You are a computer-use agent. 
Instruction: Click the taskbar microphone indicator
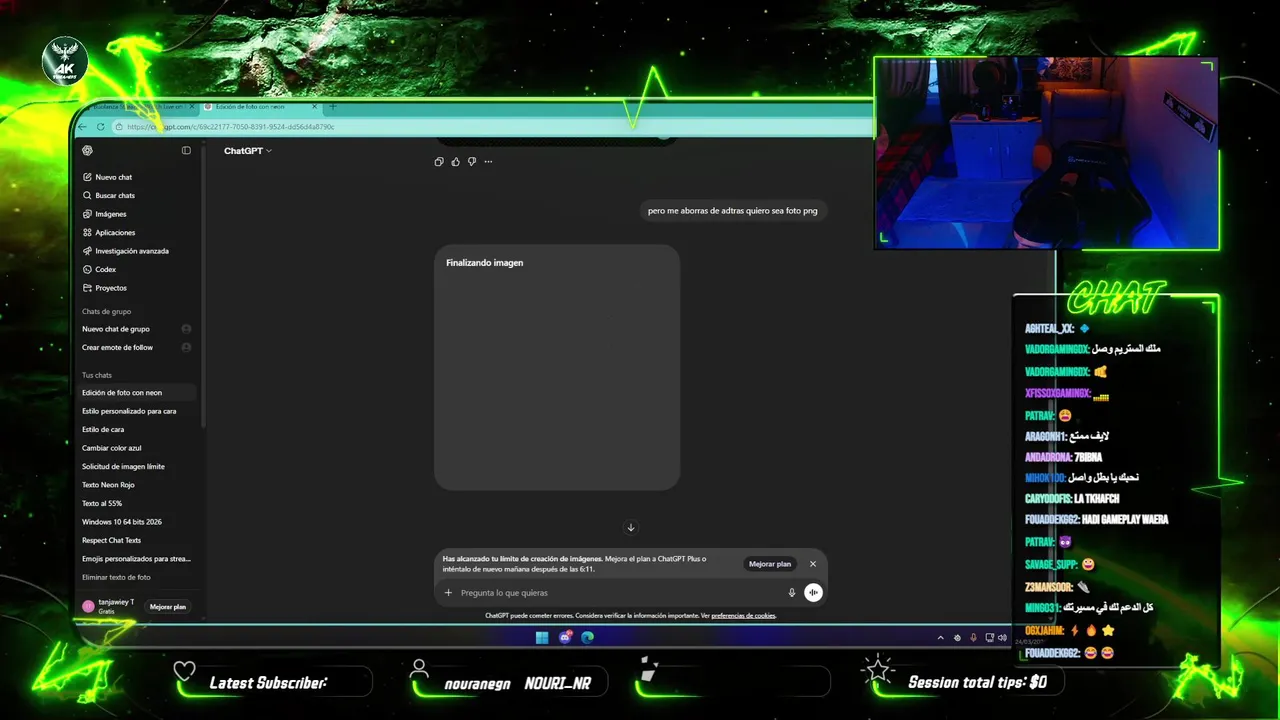pos(973,638)
